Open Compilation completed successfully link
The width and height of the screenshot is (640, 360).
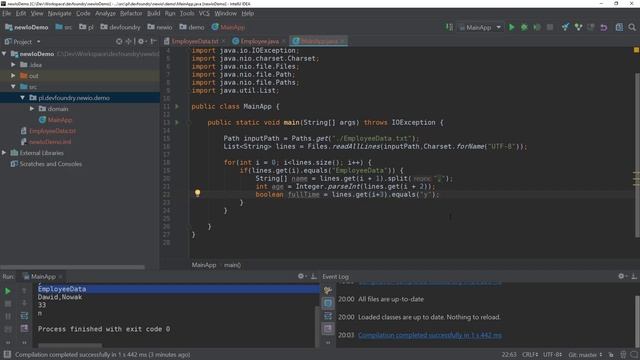[429, 335]
